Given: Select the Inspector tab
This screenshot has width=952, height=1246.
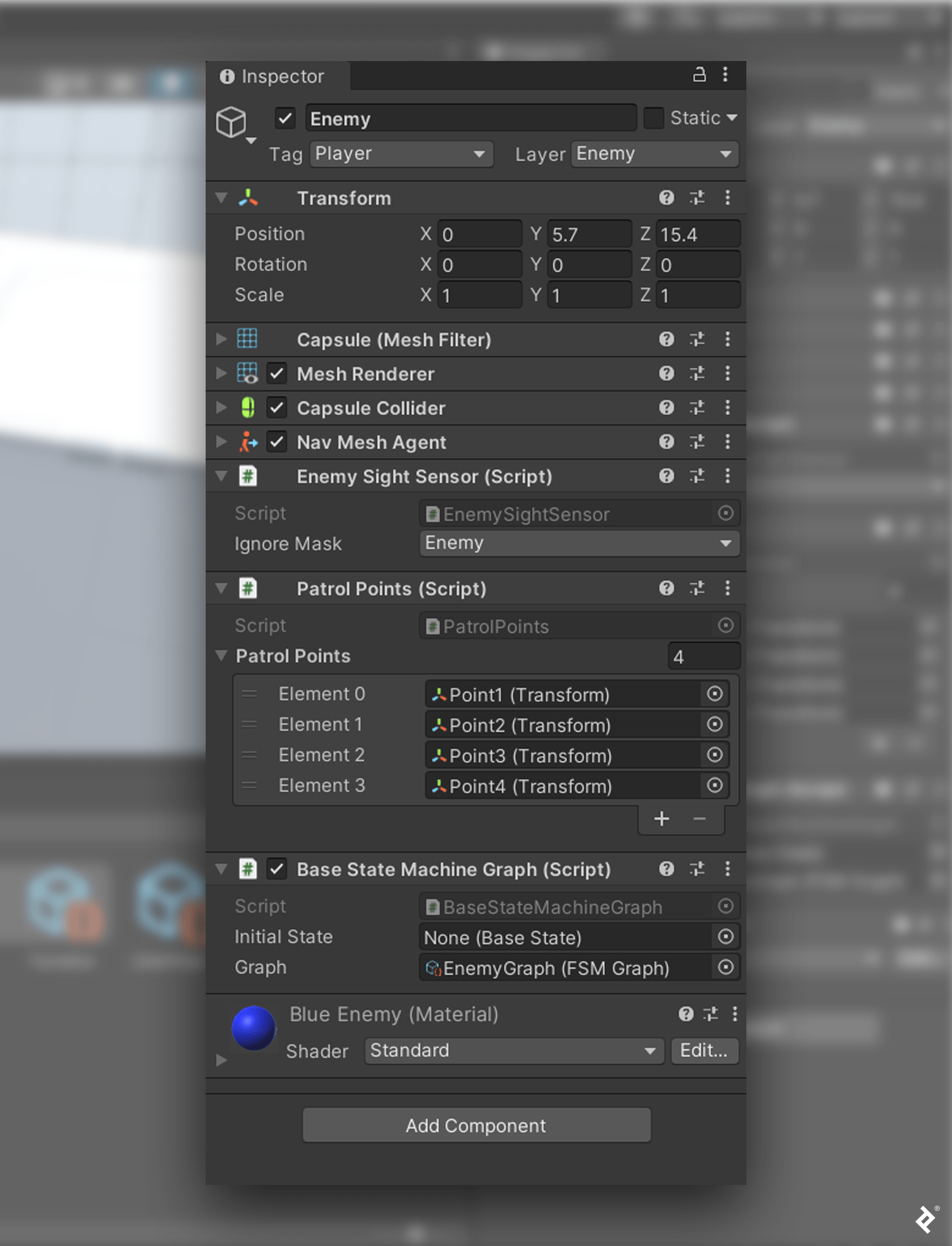Looking at the screenshot, I should (x=278, y=76).
